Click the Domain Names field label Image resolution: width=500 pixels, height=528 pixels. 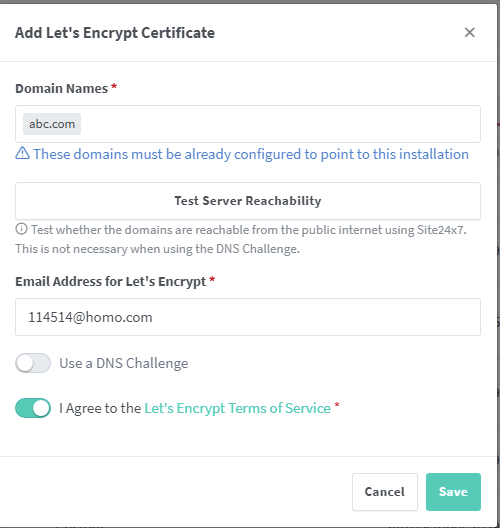pyautogui.click(x=62, y=89)
